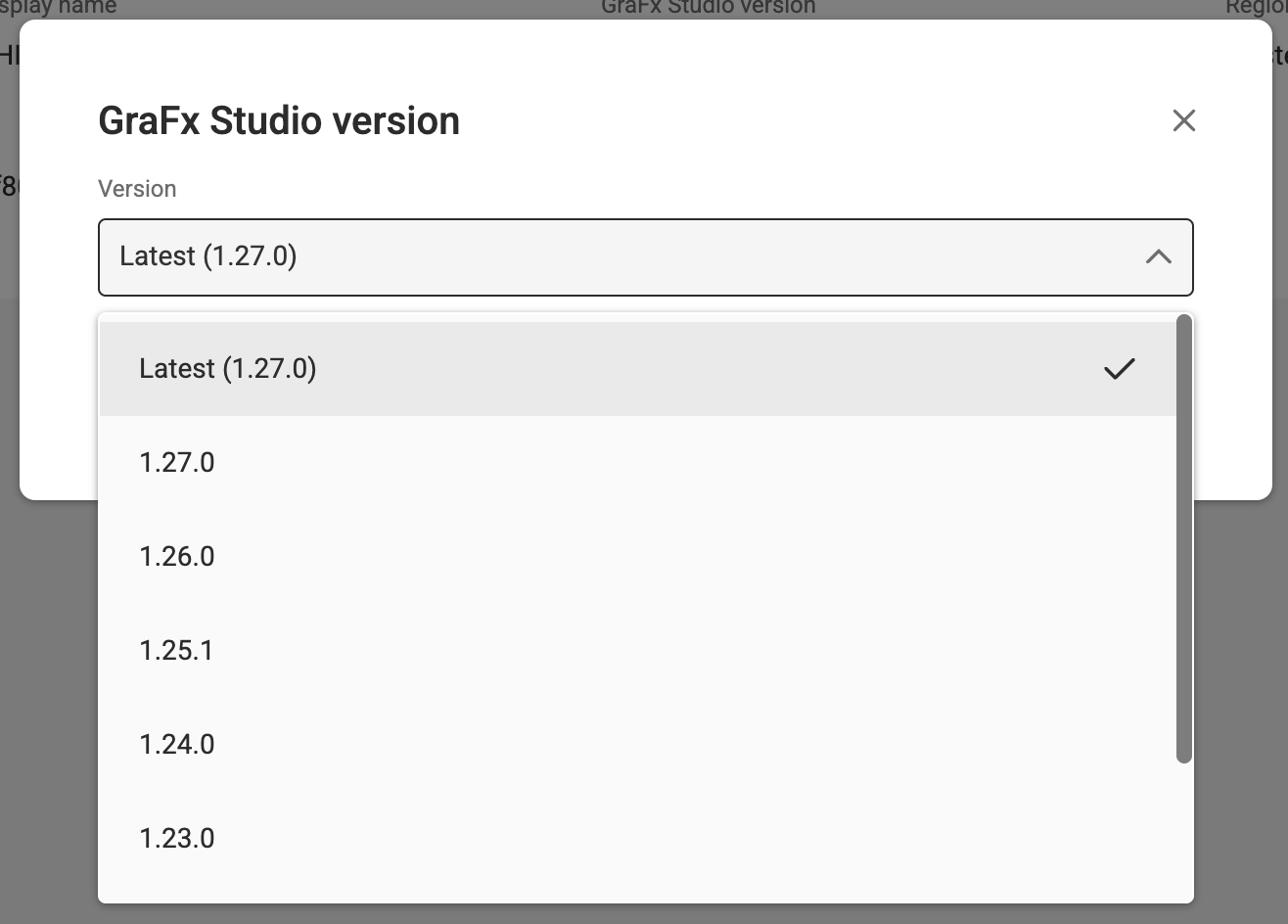Select version 1.27.0 from the list
This screenshot has width=1288, height=924.
pos(177,462)
